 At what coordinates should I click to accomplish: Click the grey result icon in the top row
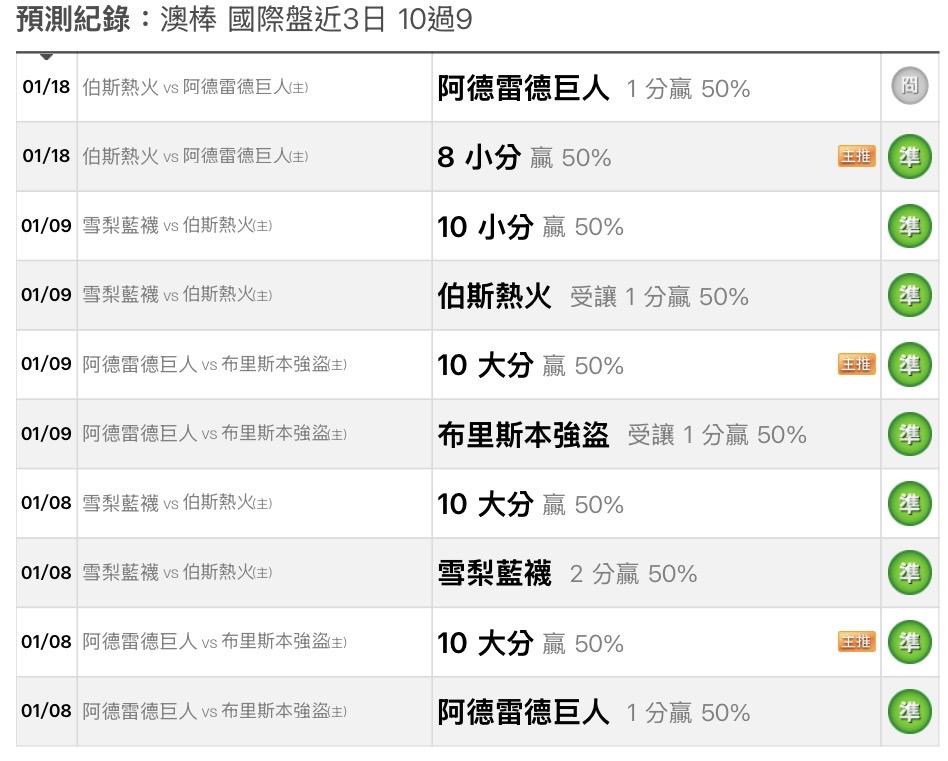pyautogui.click(x=909, y=87)
